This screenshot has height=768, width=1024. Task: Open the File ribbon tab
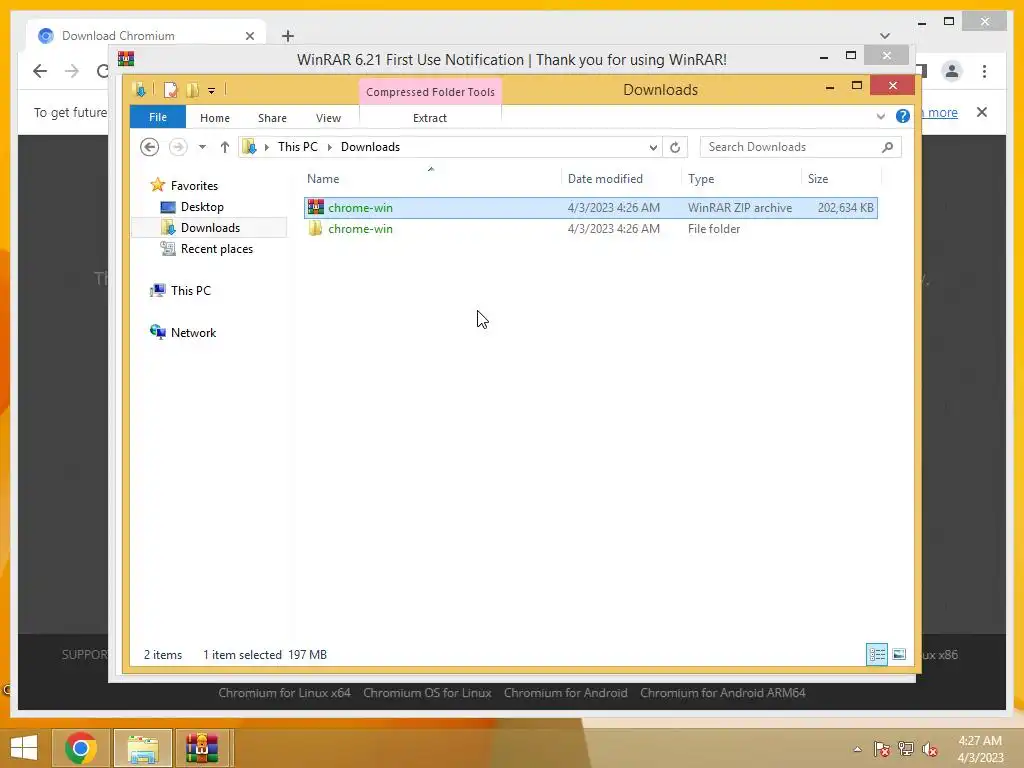point(157,117)
